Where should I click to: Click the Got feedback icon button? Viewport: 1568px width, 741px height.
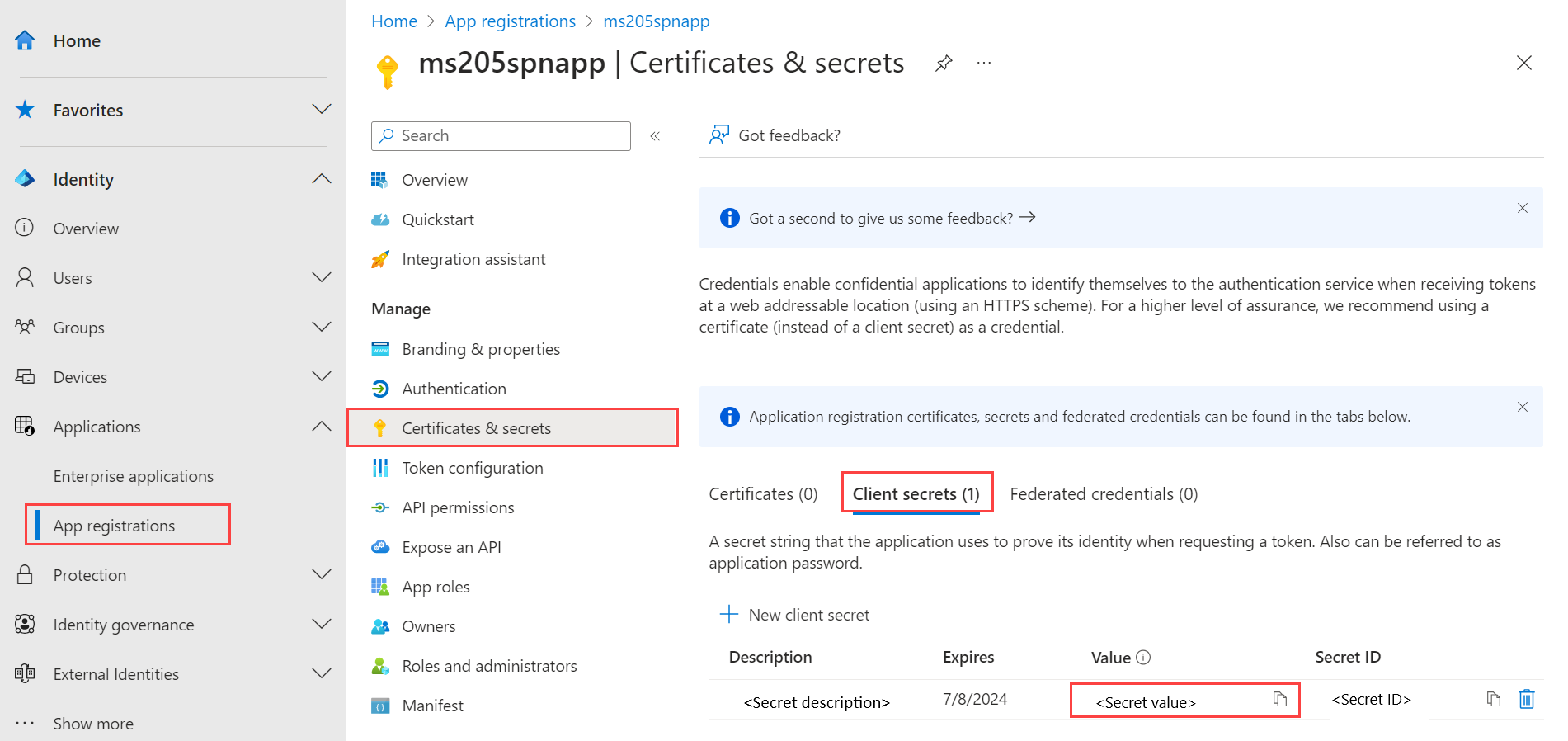pos(719,135)
